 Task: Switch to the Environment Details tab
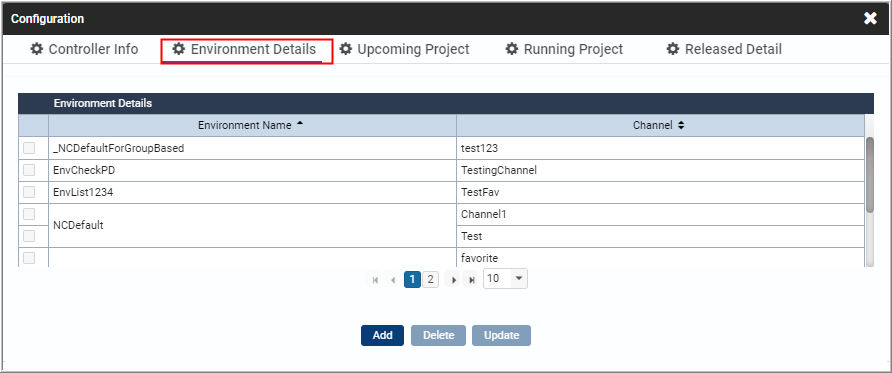point(245,49)
